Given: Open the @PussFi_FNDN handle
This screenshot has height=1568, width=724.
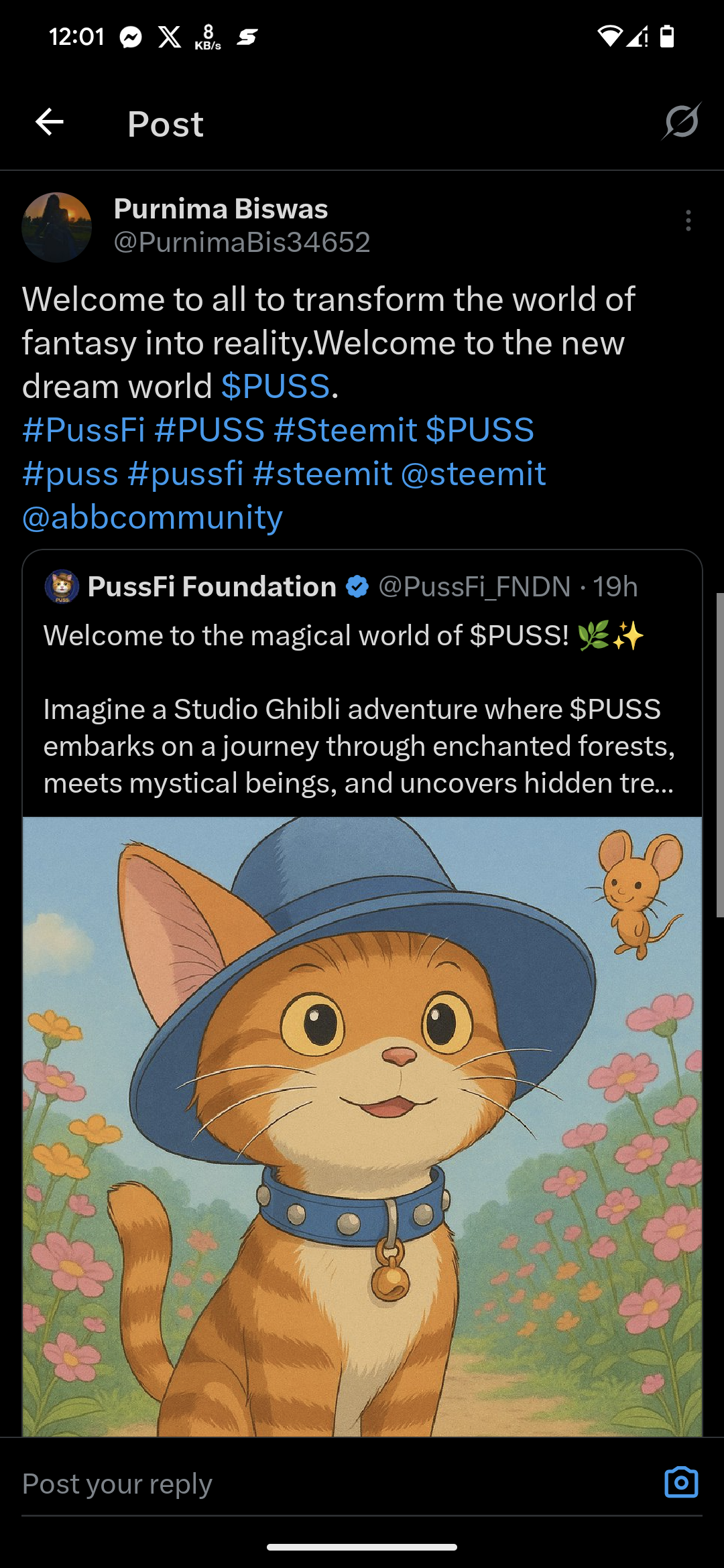Looking at the screenshot, I should point(475,586).
